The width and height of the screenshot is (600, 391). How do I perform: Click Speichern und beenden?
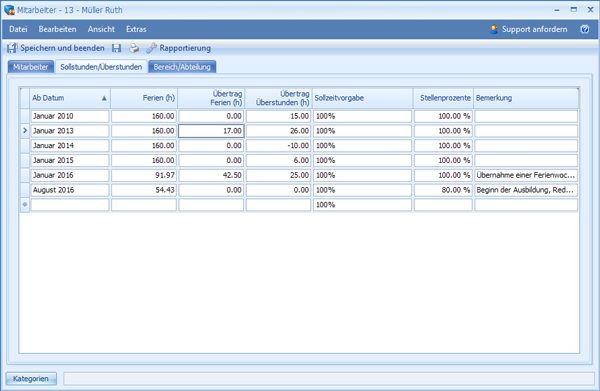[56, 48]
